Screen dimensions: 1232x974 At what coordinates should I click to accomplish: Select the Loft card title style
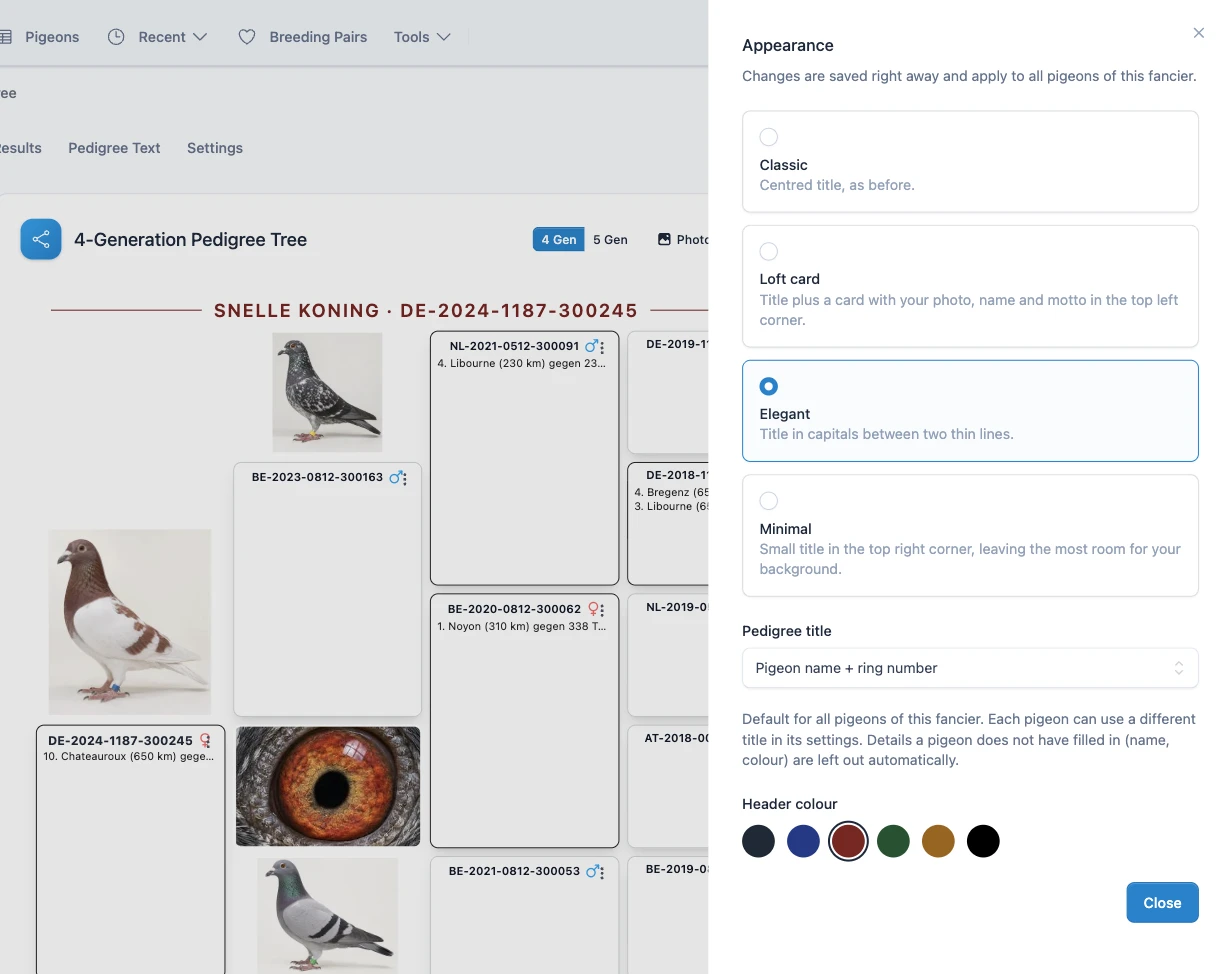click(970, 286)
